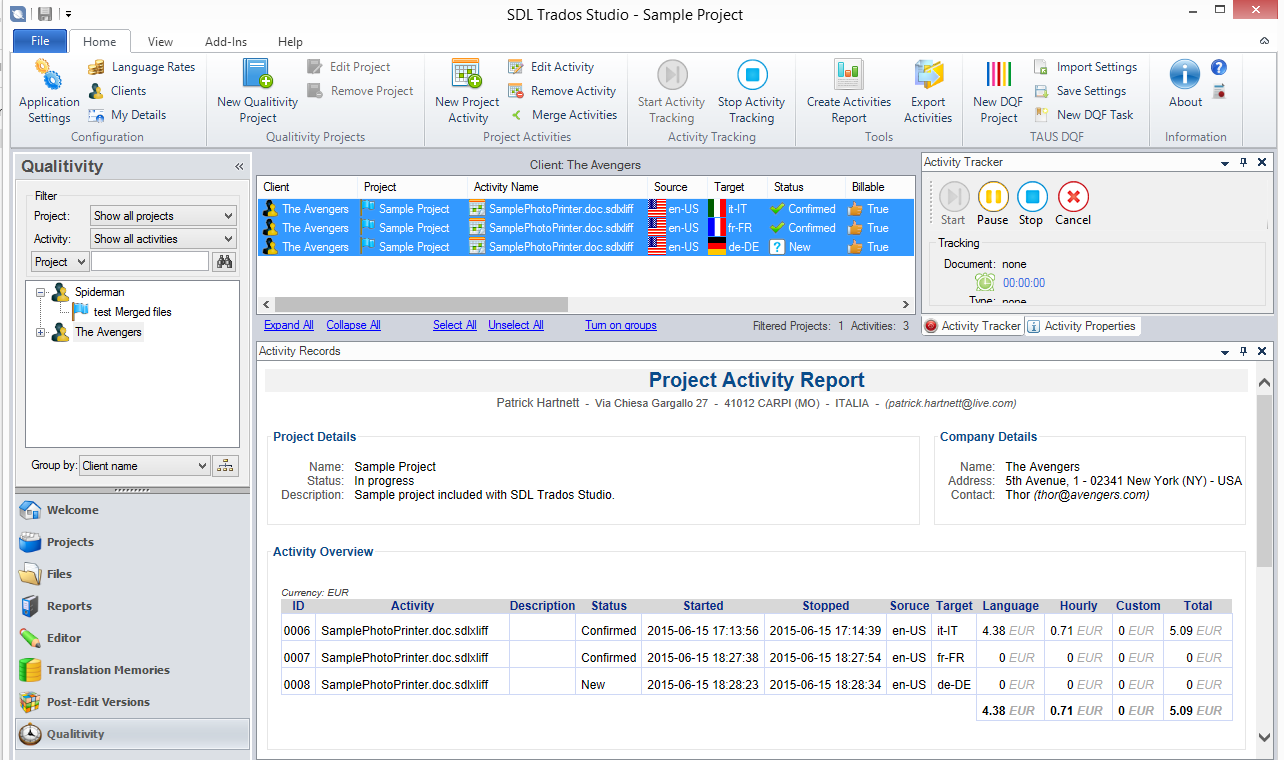Select the Activity Tracker tab
The width and height of the screenshot is (1284, 760).
pyautogui.click(x=973, y=326)
